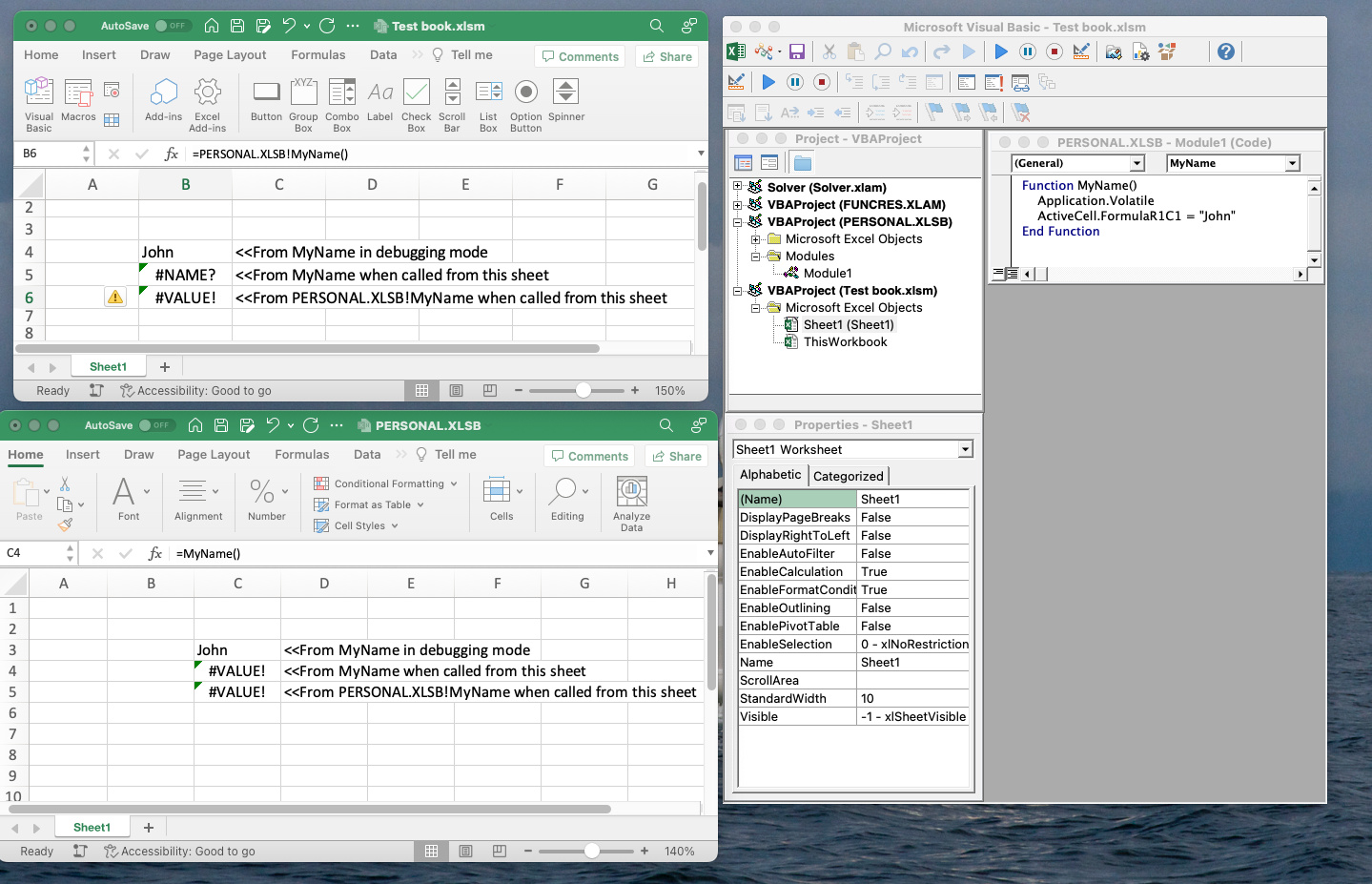Viewport: 1372px width, 884px height.
Task: Click the Excel Add-ins ribbon icon
Action: click(207, 104)
